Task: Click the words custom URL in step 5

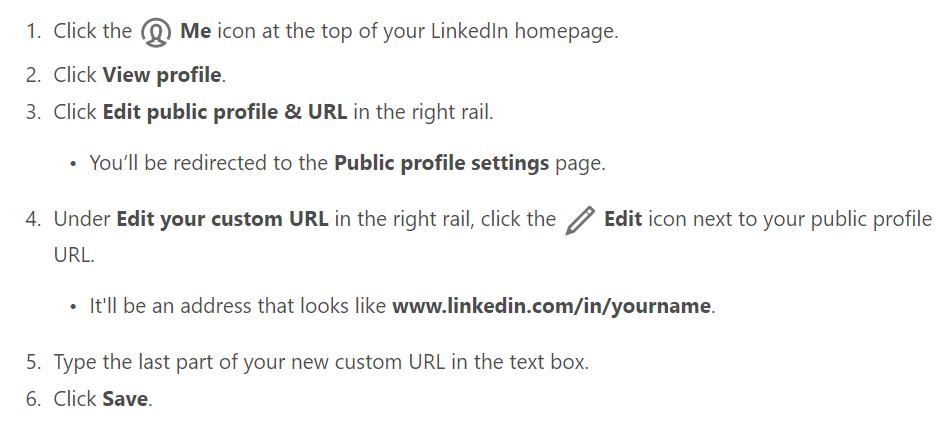Action: pyautogui.click(x=390, y=362)
